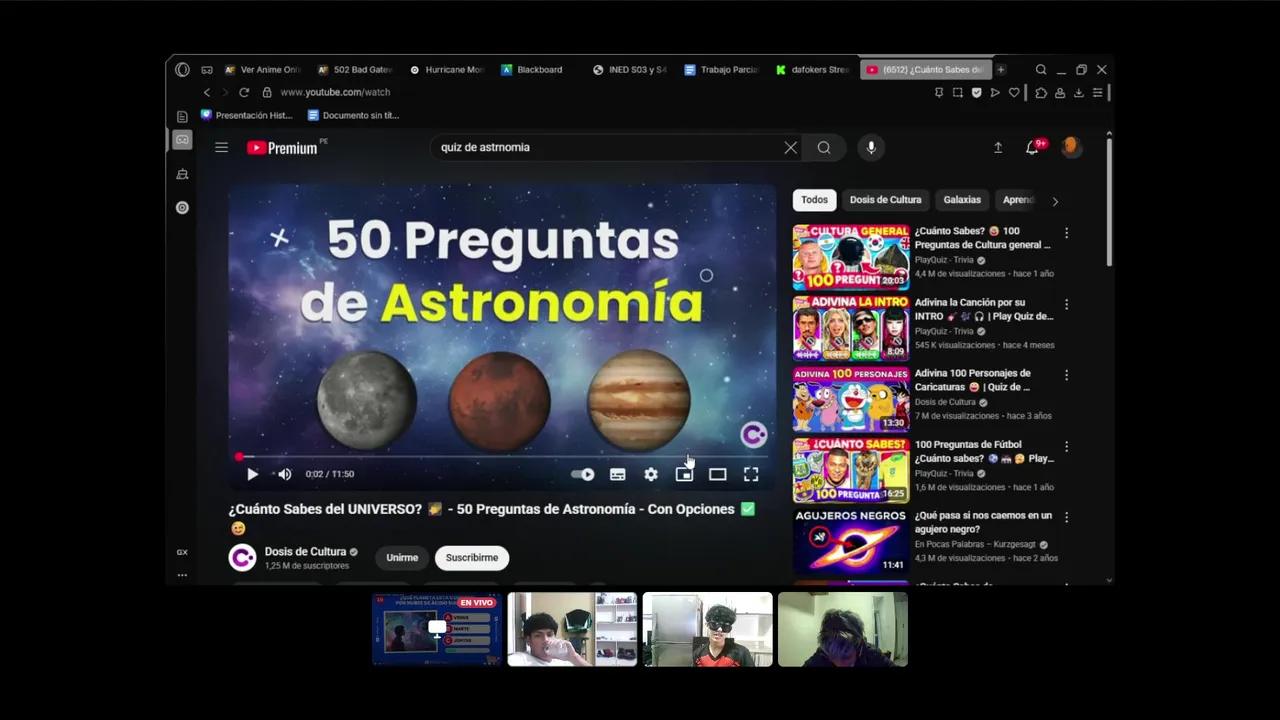Start voice search with microphone
The image size is (1280, 720).
click(871, 147)
